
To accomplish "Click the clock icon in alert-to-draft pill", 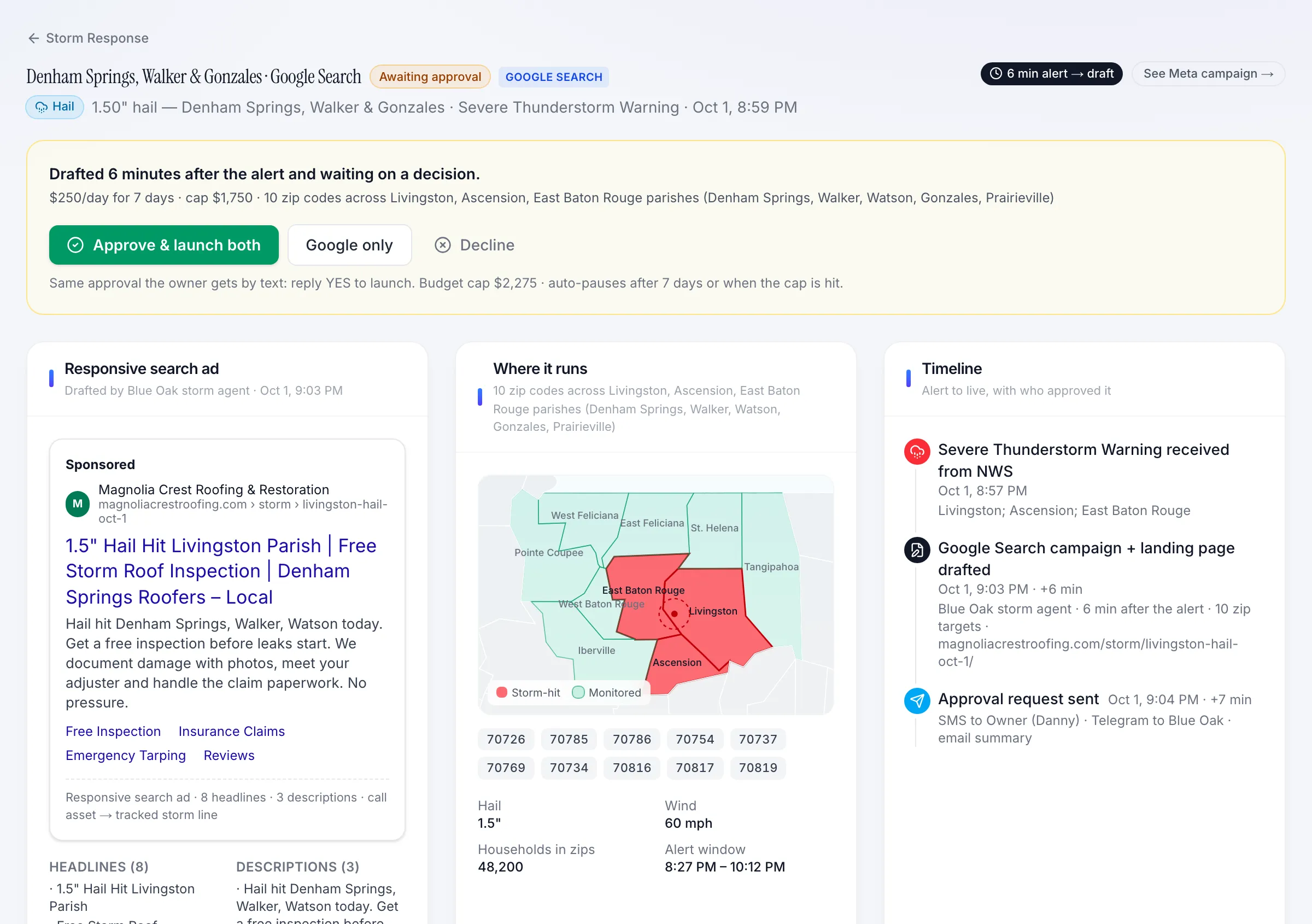I will point(995,74).
